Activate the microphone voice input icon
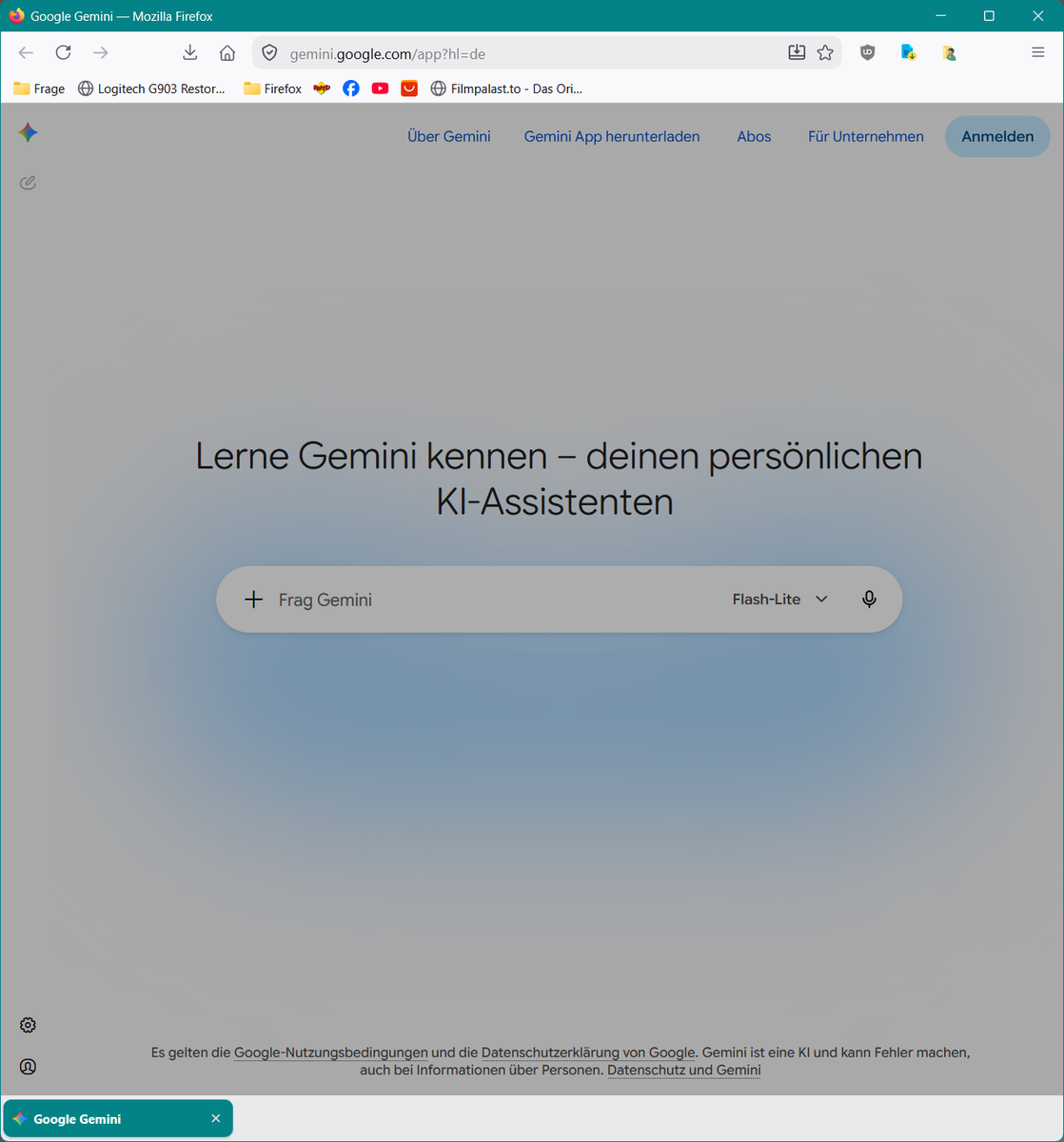 [x=869, y=600]
